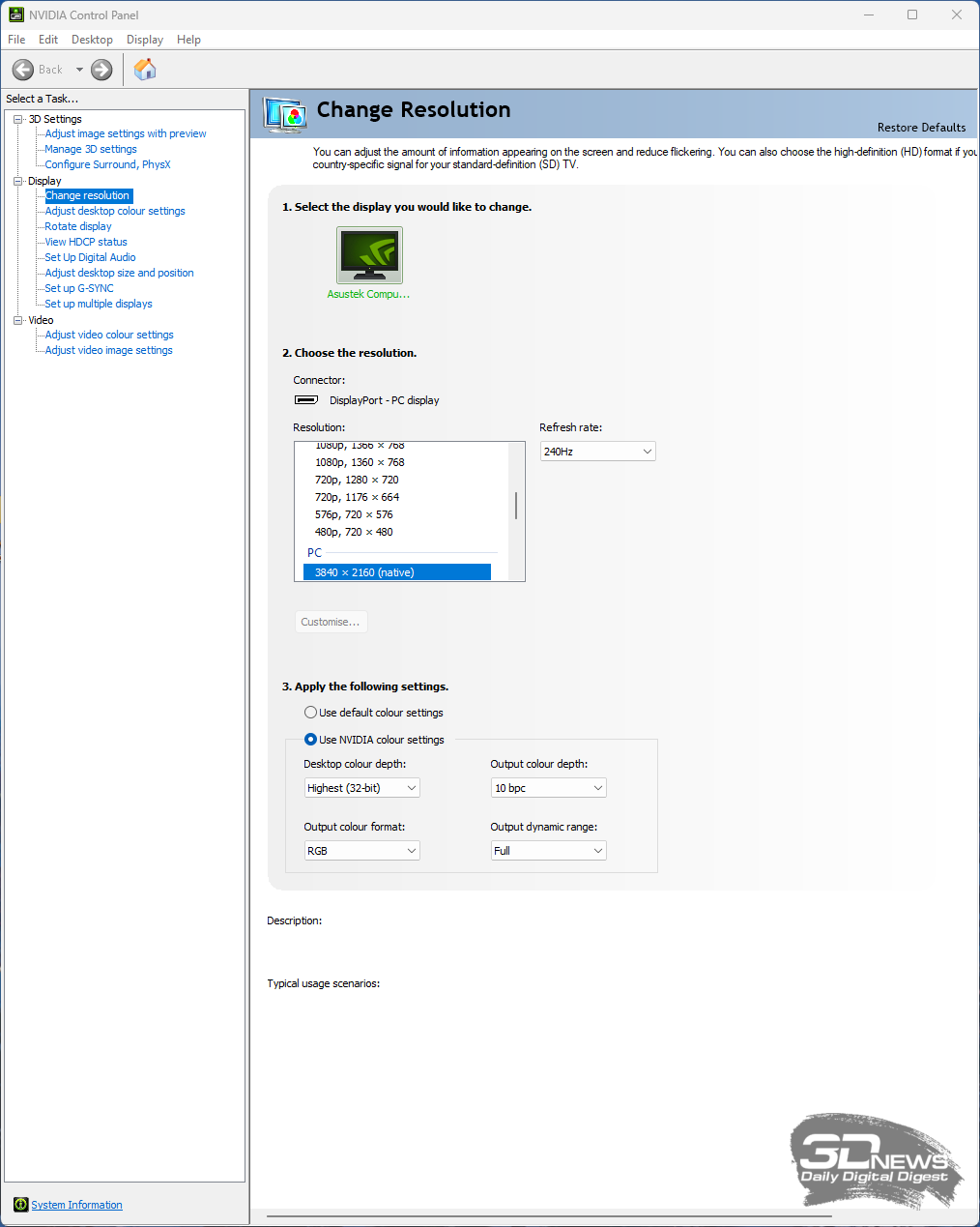Click Restore Defaults link

(x=921, y=128)
